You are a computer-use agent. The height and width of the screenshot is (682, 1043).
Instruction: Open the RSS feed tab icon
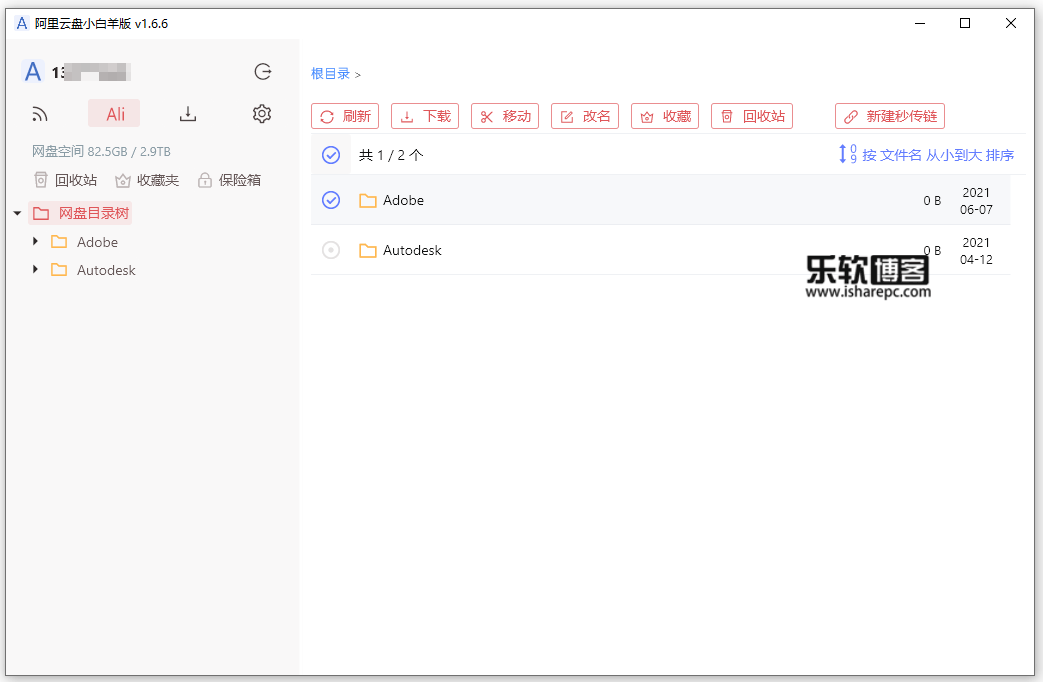[40, 114]
